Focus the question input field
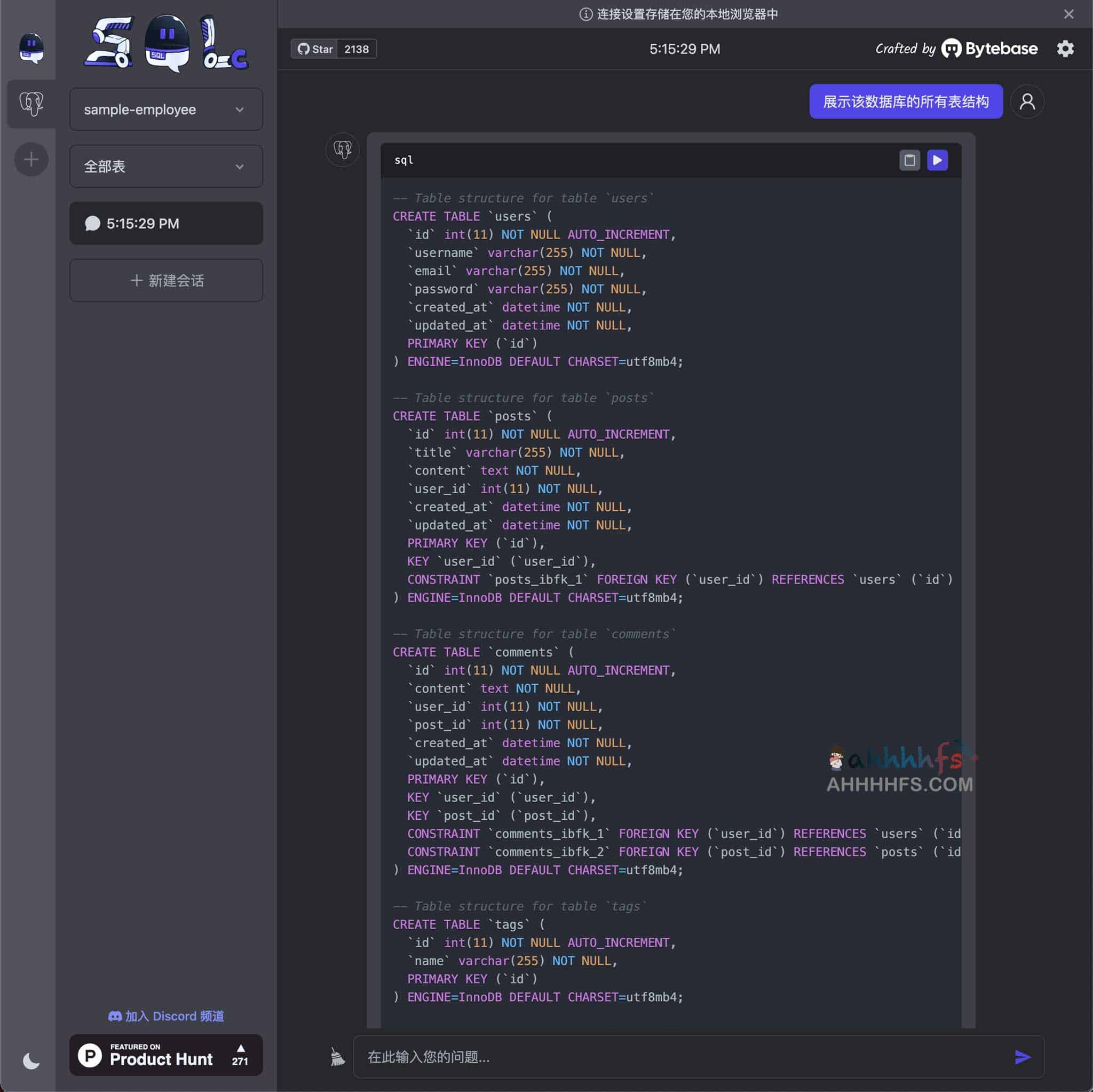 tap(679, 1056)
